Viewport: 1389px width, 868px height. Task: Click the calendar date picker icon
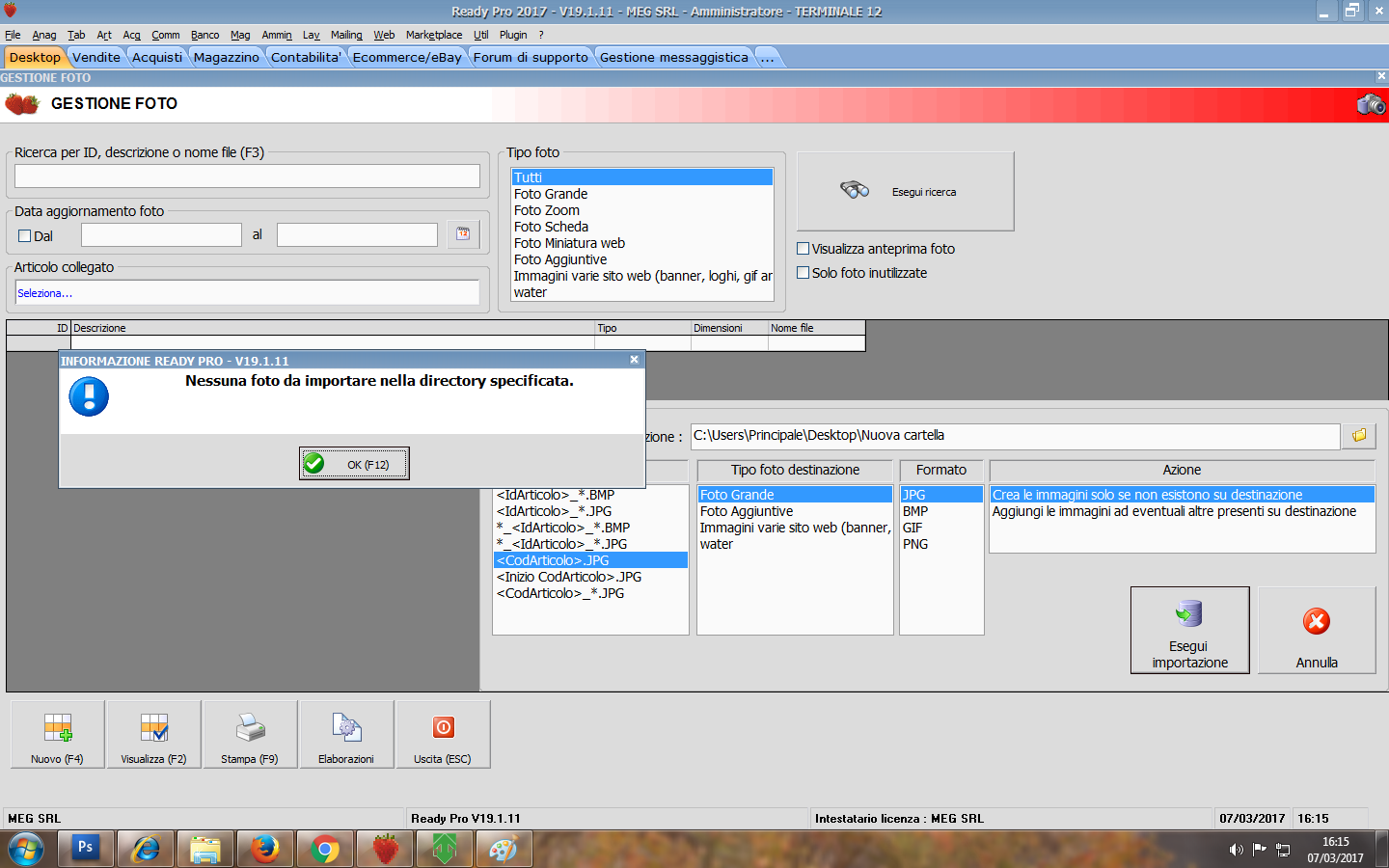463,234
